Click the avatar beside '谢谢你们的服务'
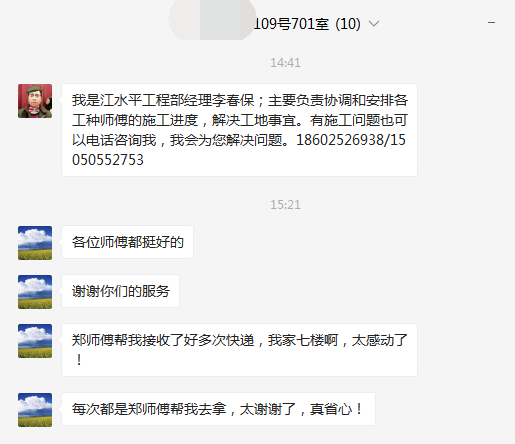The image size is (515, 444). click(x=35, y=292)
